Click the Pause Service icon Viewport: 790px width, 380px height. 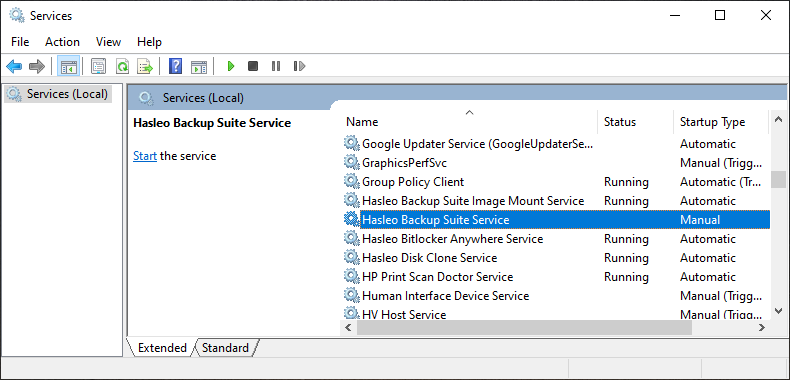coord(276,66)
